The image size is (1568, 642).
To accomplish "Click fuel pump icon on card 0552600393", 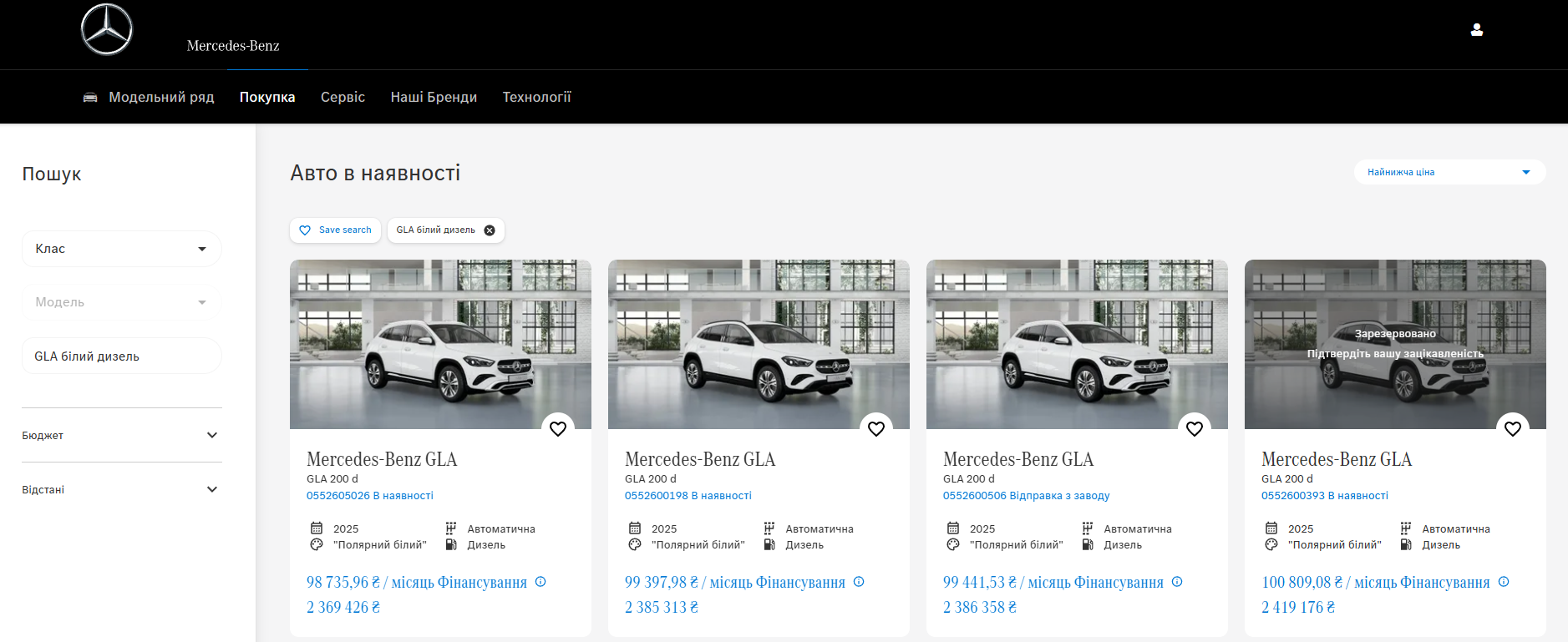I will click(x=1406, y=544).
